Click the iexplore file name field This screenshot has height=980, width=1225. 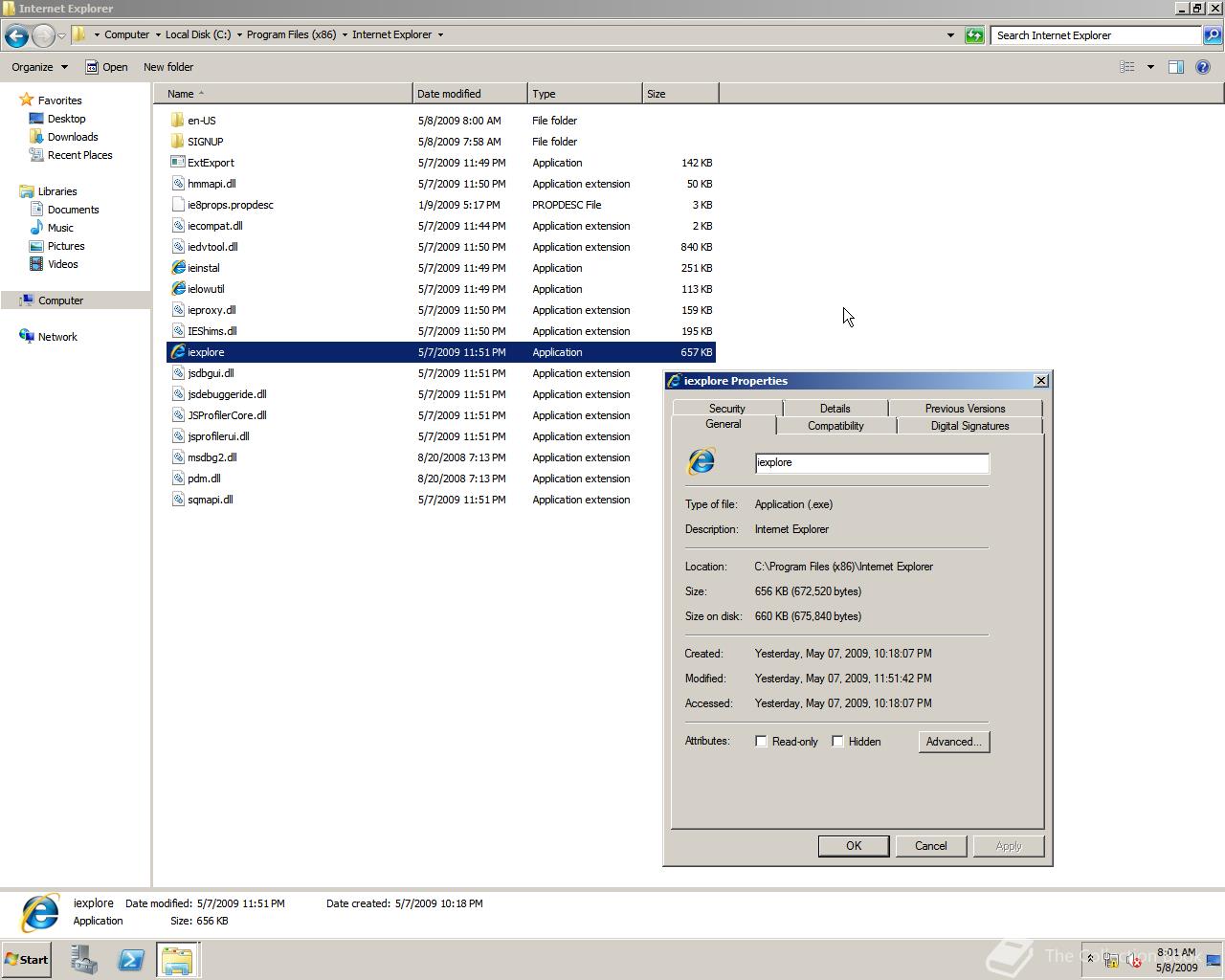coord(872,463)
